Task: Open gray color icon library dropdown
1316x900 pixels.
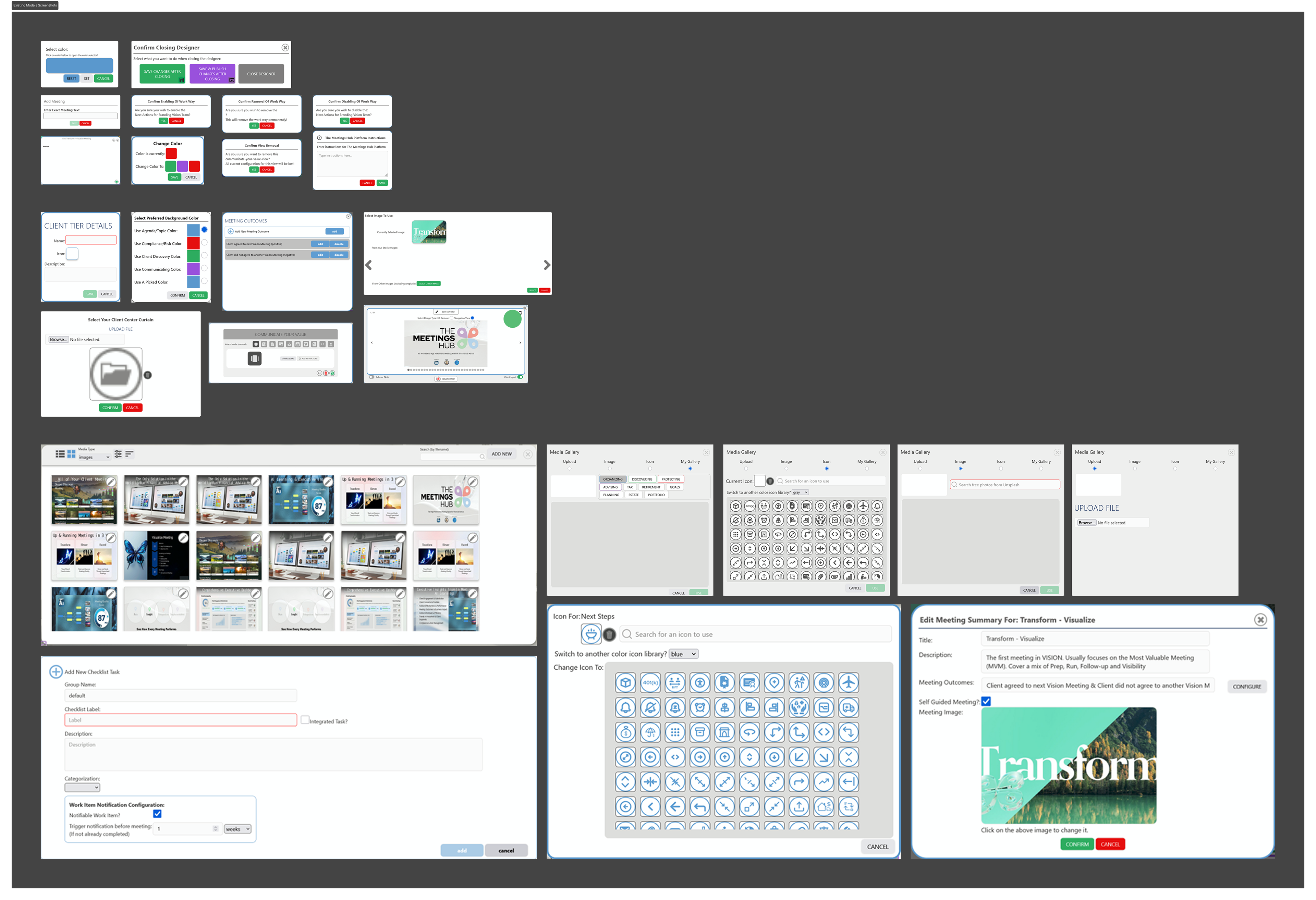Action: click(800, 492)
